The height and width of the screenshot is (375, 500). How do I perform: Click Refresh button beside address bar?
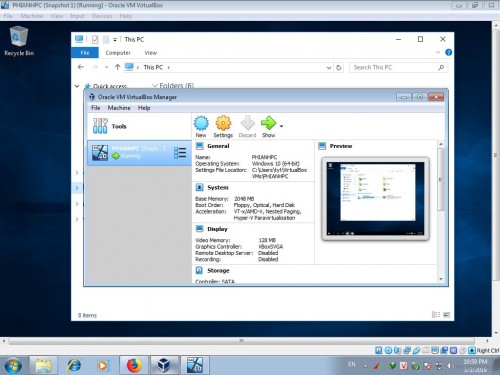pos(339,68)
